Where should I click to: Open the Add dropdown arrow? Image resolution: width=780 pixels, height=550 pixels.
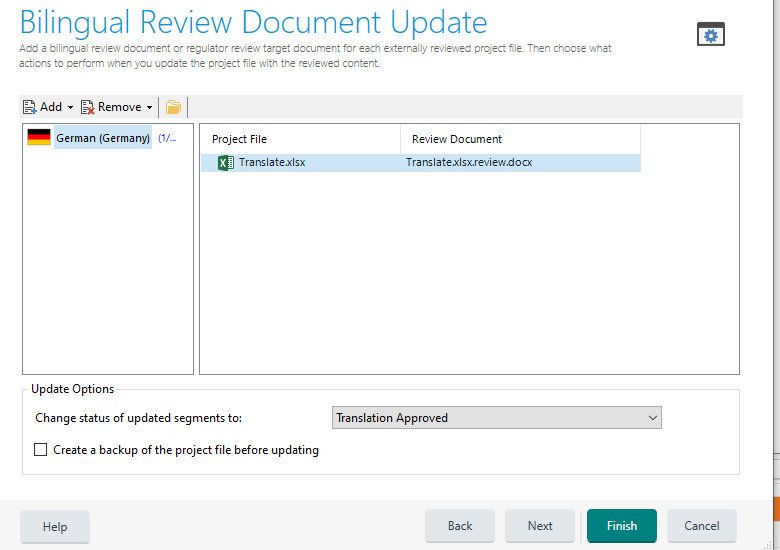point(70,107)
